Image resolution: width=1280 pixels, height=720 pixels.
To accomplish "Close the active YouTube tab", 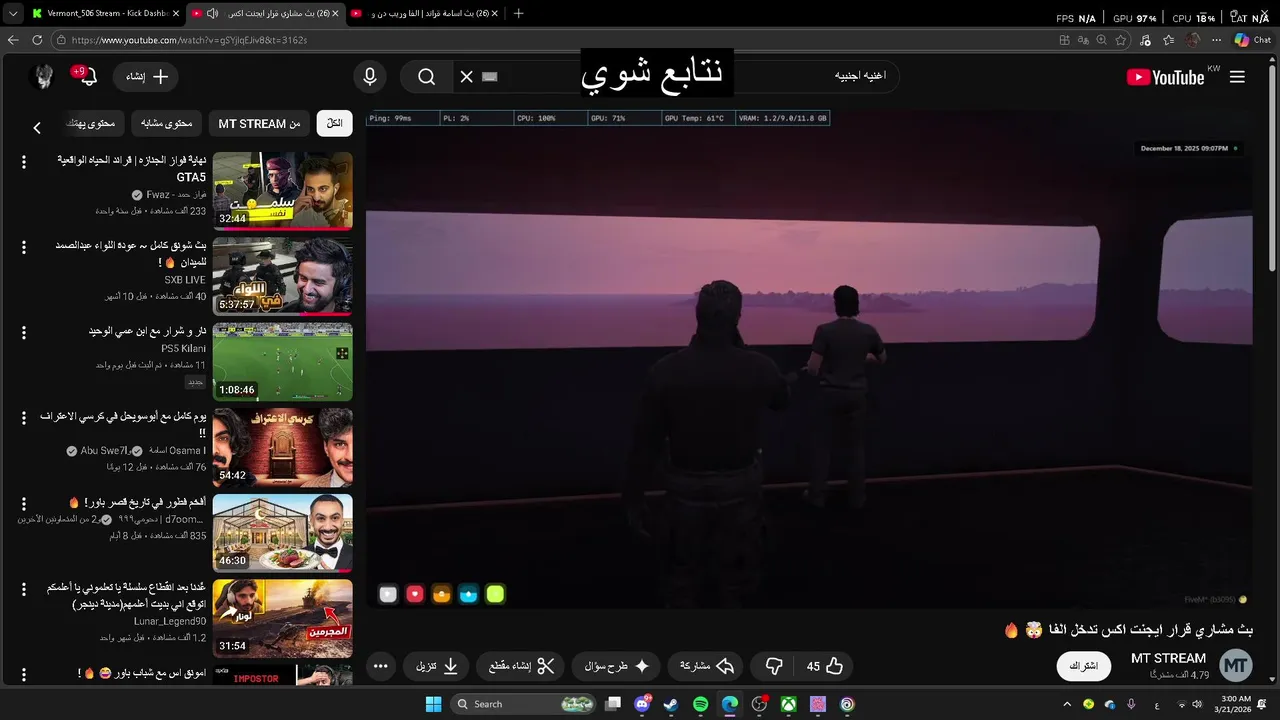I will (x=333, y=14).
